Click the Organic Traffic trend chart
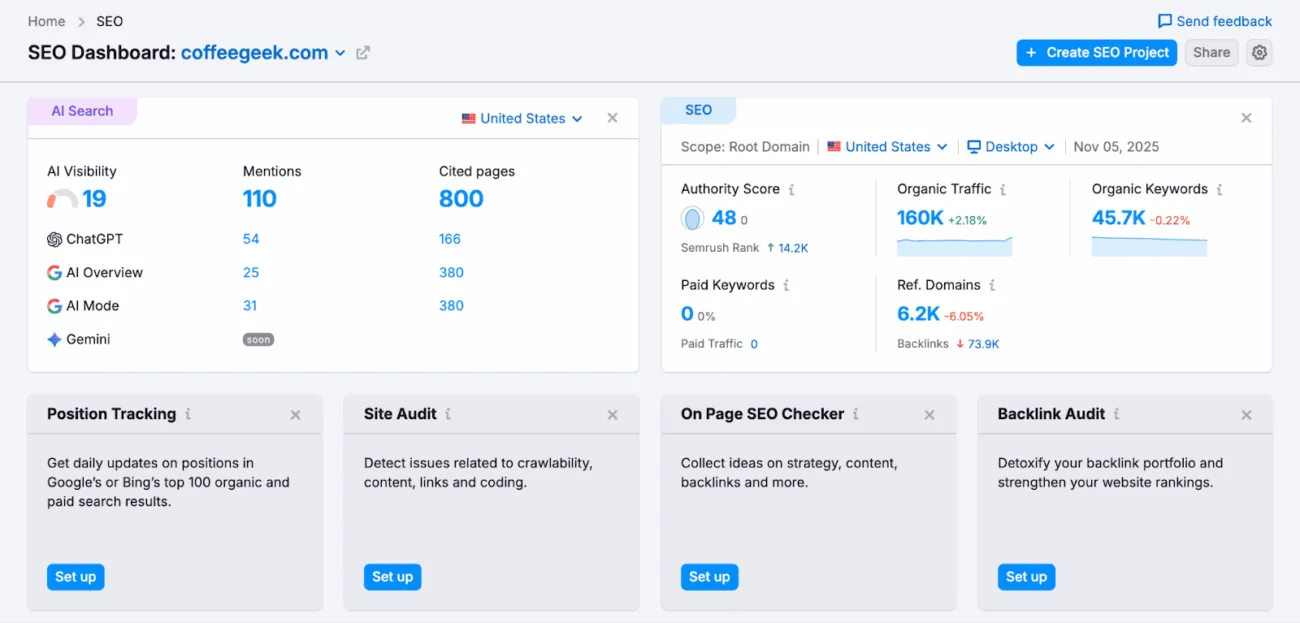This screenshot has width=1300, height=623. tap(954, 246)
